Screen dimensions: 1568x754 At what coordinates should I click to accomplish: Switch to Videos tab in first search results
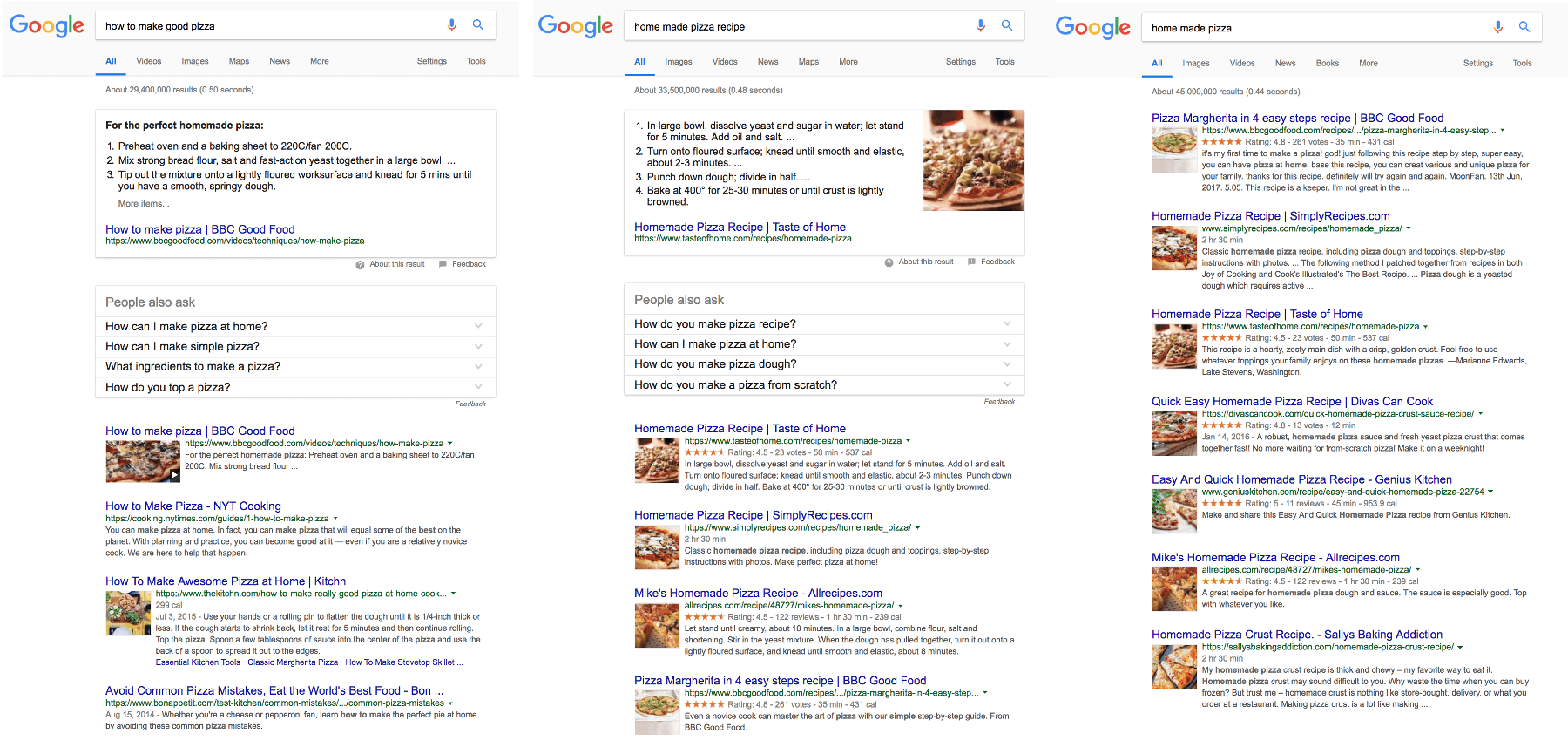point(149,61)
